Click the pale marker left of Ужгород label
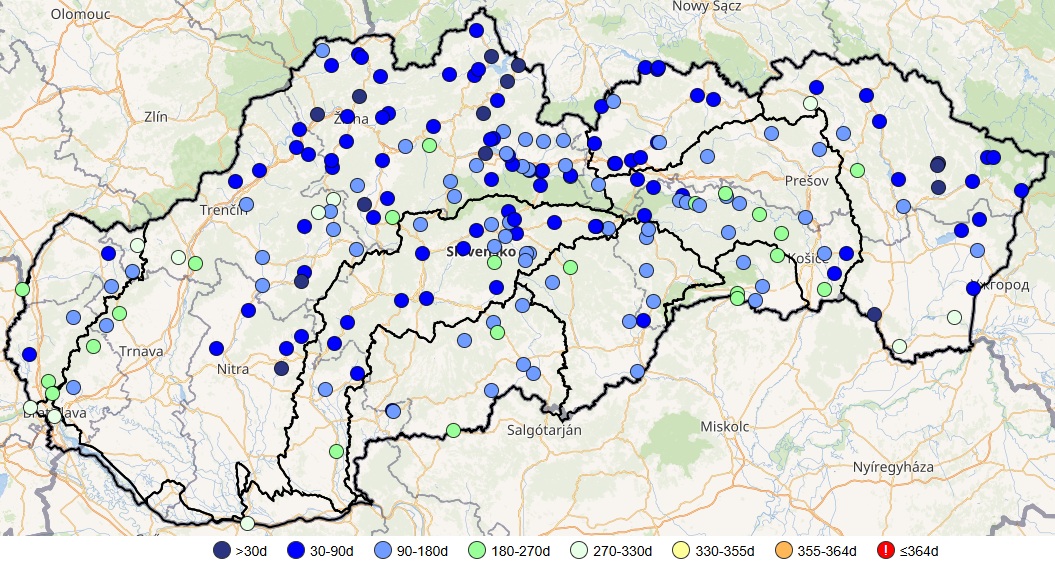Screen dimensions: 1055x565 pos(954,317)
